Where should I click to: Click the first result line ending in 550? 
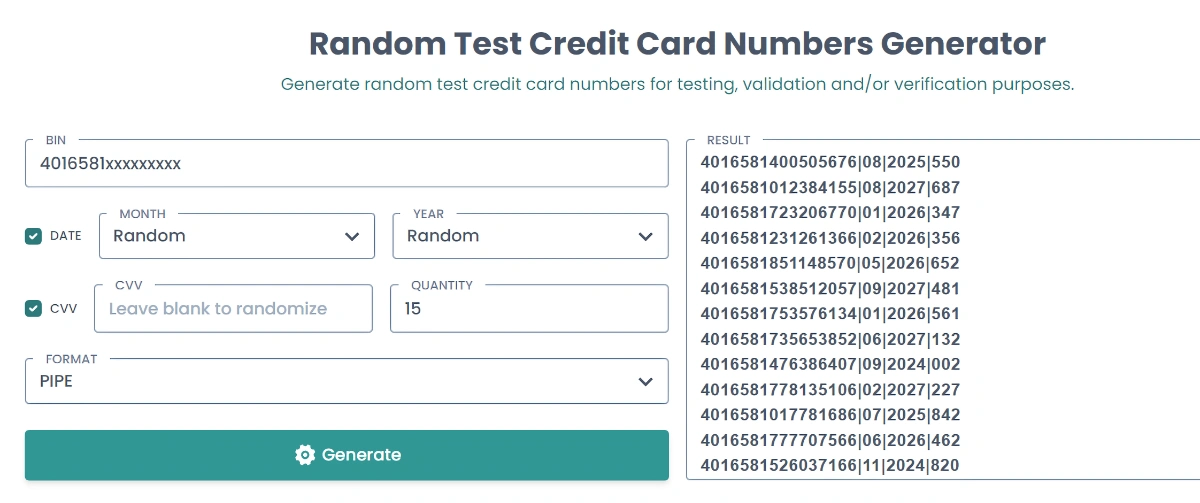click(830, 162)
